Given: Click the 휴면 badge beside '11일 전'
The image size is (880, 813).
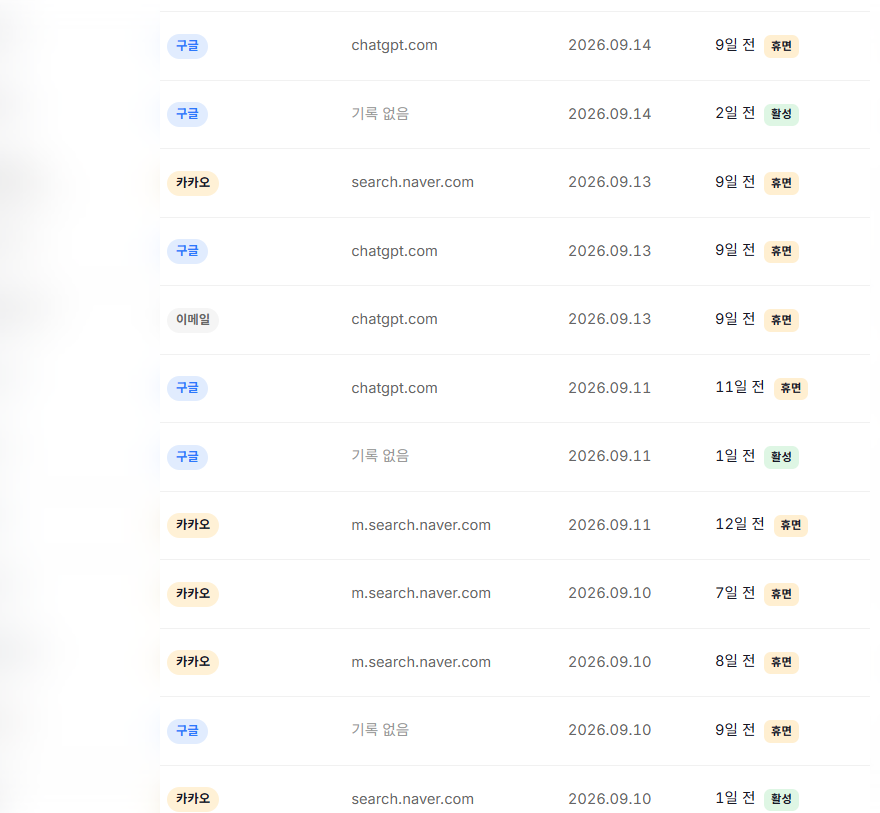Looking at the screenshot, I should 791,388.
